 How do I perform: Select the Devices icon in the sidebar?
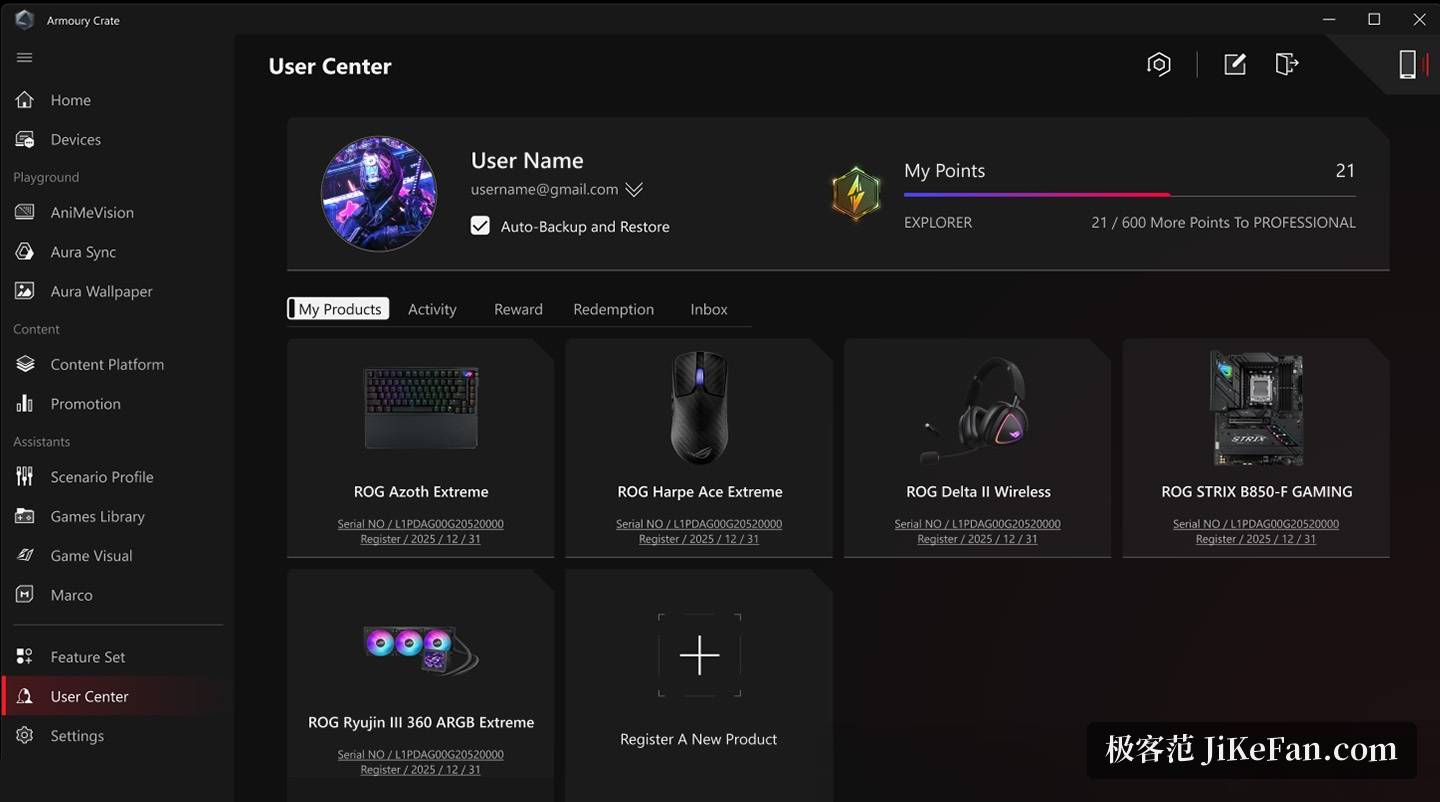pyautogui.click(x=25, y=140)
